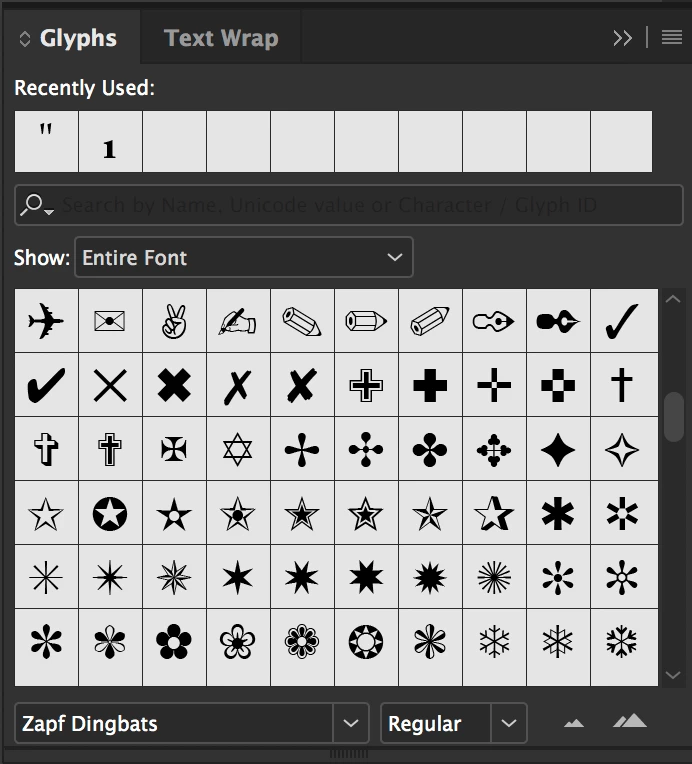Pick the circled sun-ring glyph
Screen dimensions: 692x764
tap(366, 641)
